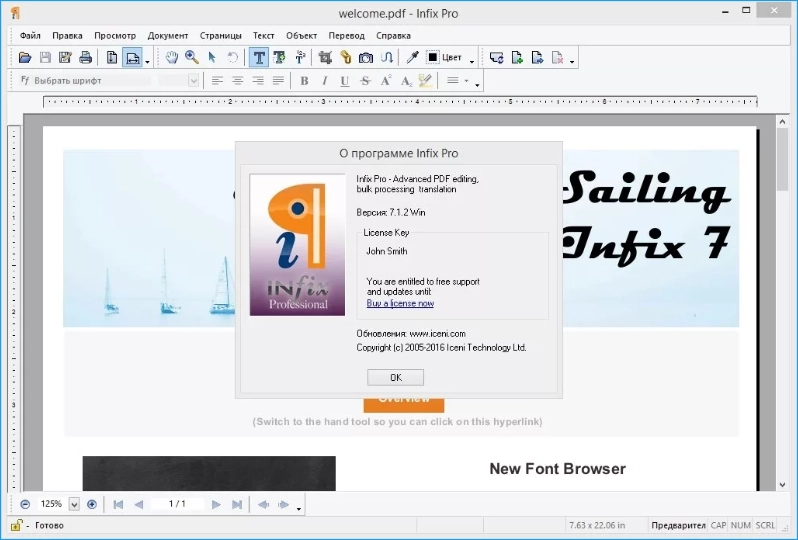The image size is (798, 540).
Task: Activate the Text edit T tool
Action: (x=259, y=58)
